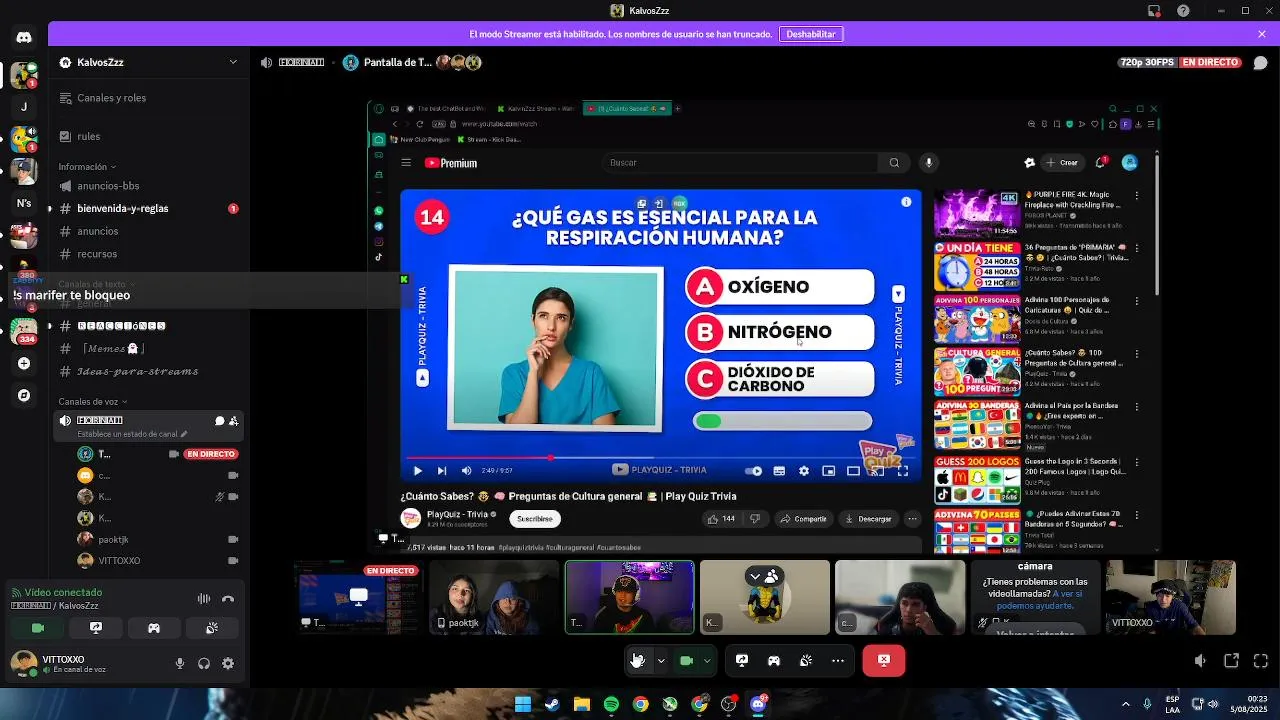Image resolution: width=1280 pixels, height=720 pixels.
Task: Collapse the Canales de voz category
Action: [93, 402]
